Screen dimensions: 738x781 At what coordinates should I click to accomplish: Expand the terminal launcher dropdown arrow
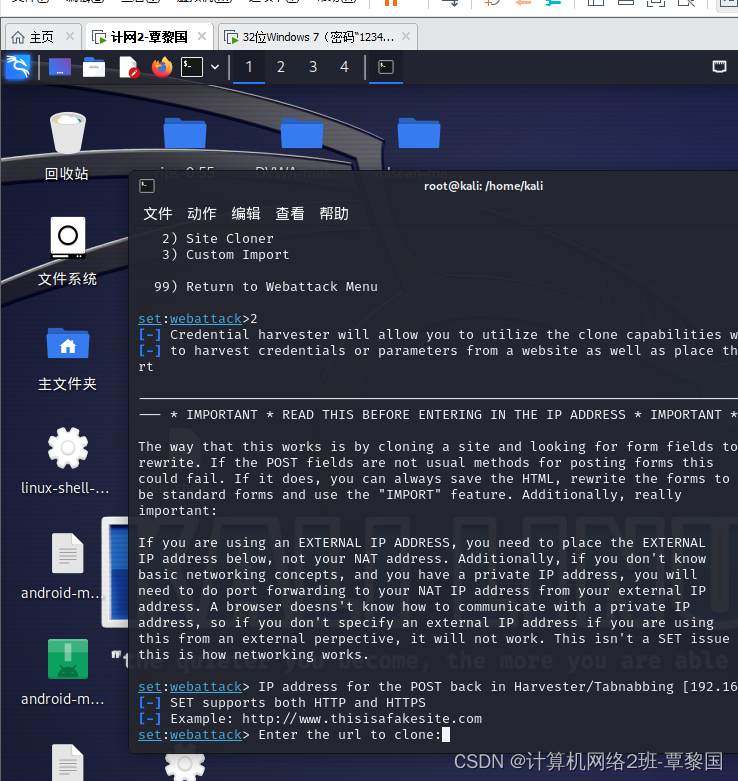coord(215,67)
